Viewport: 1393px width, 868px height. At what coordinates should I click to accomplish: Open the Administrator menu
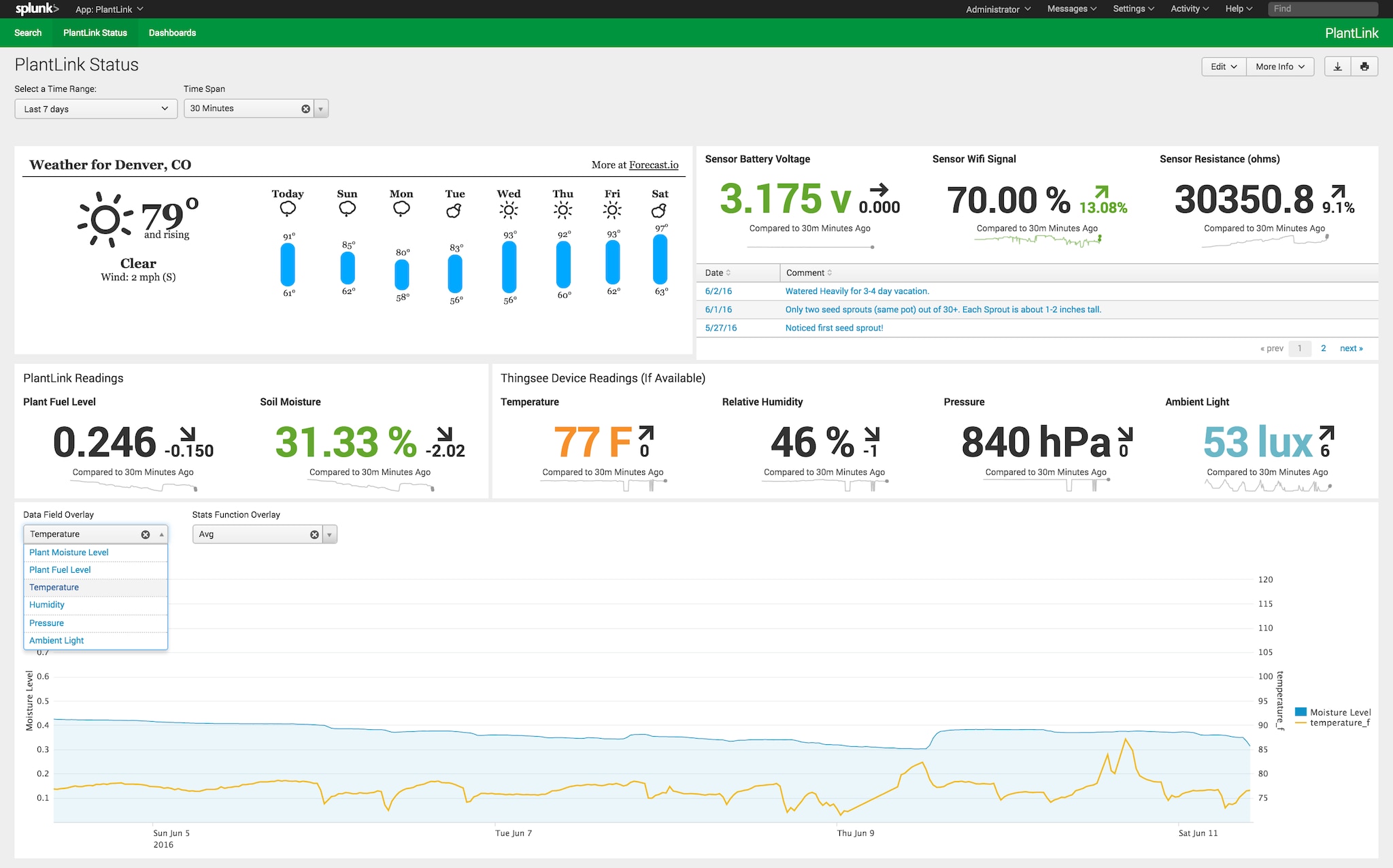pyautogui.click(x=998, y=10)
